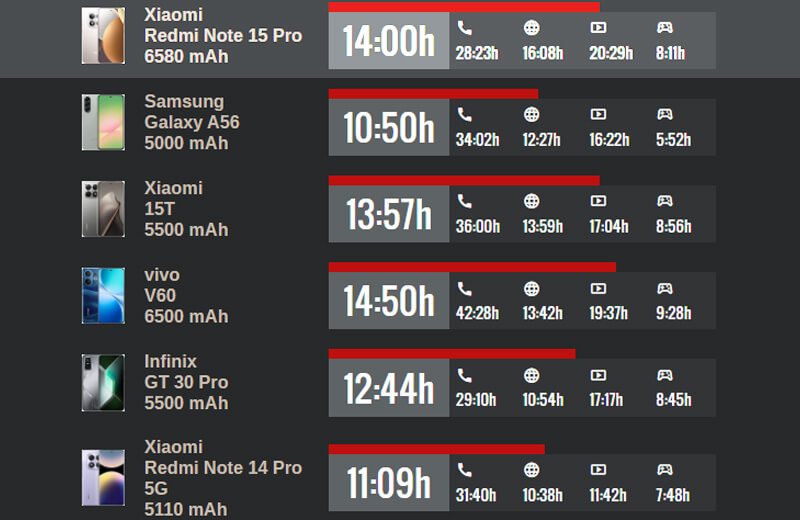Click the phone call icon for Redmi Note 15 Pro

[x=465, y=28]
